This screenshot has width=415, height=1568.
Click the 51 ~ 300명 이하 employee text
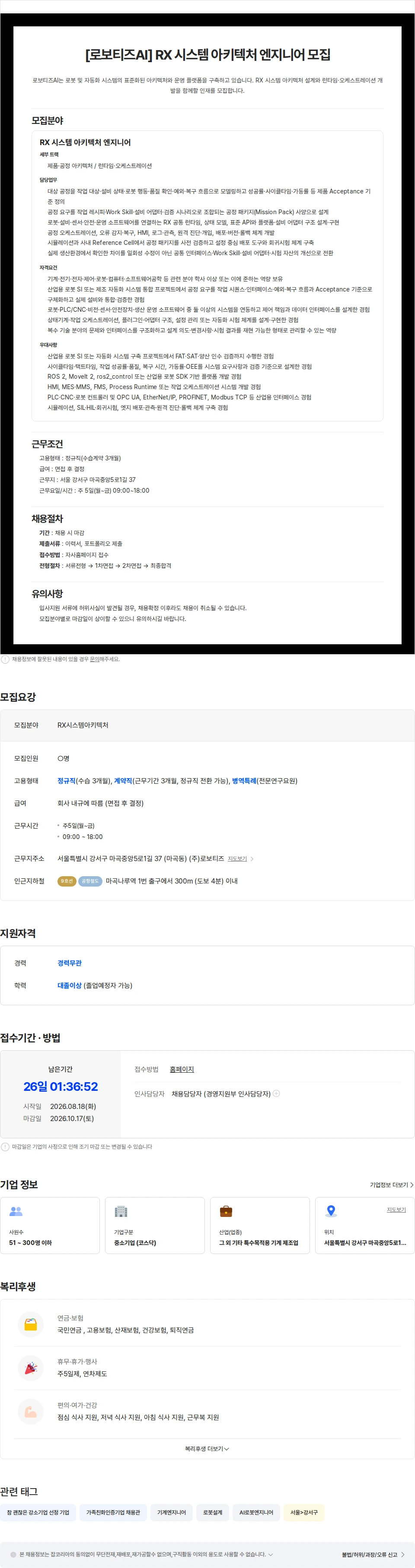pyautogui.click(x=30, y=1243)
